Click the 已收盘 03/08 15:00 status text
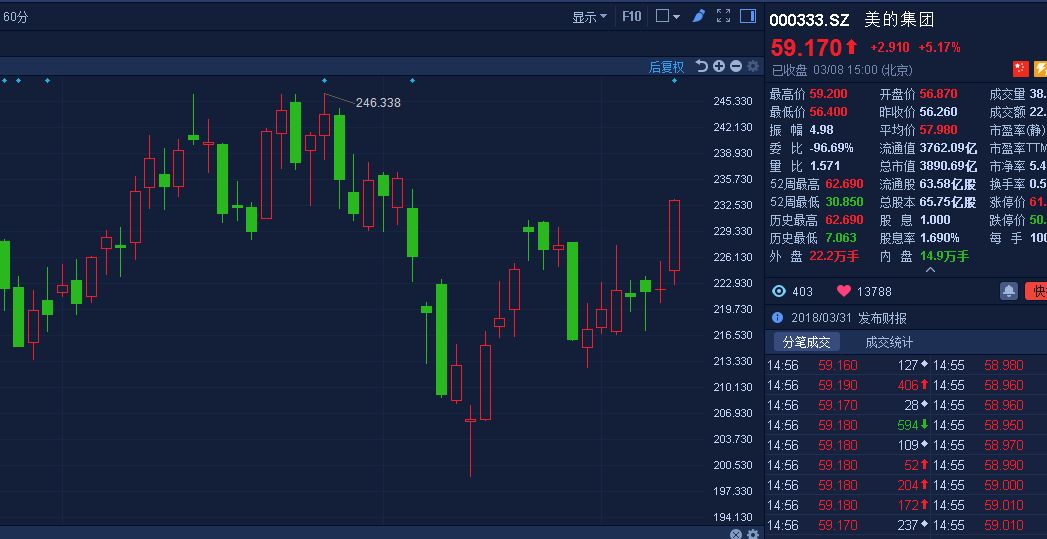1047x539 pixels. 841,70
